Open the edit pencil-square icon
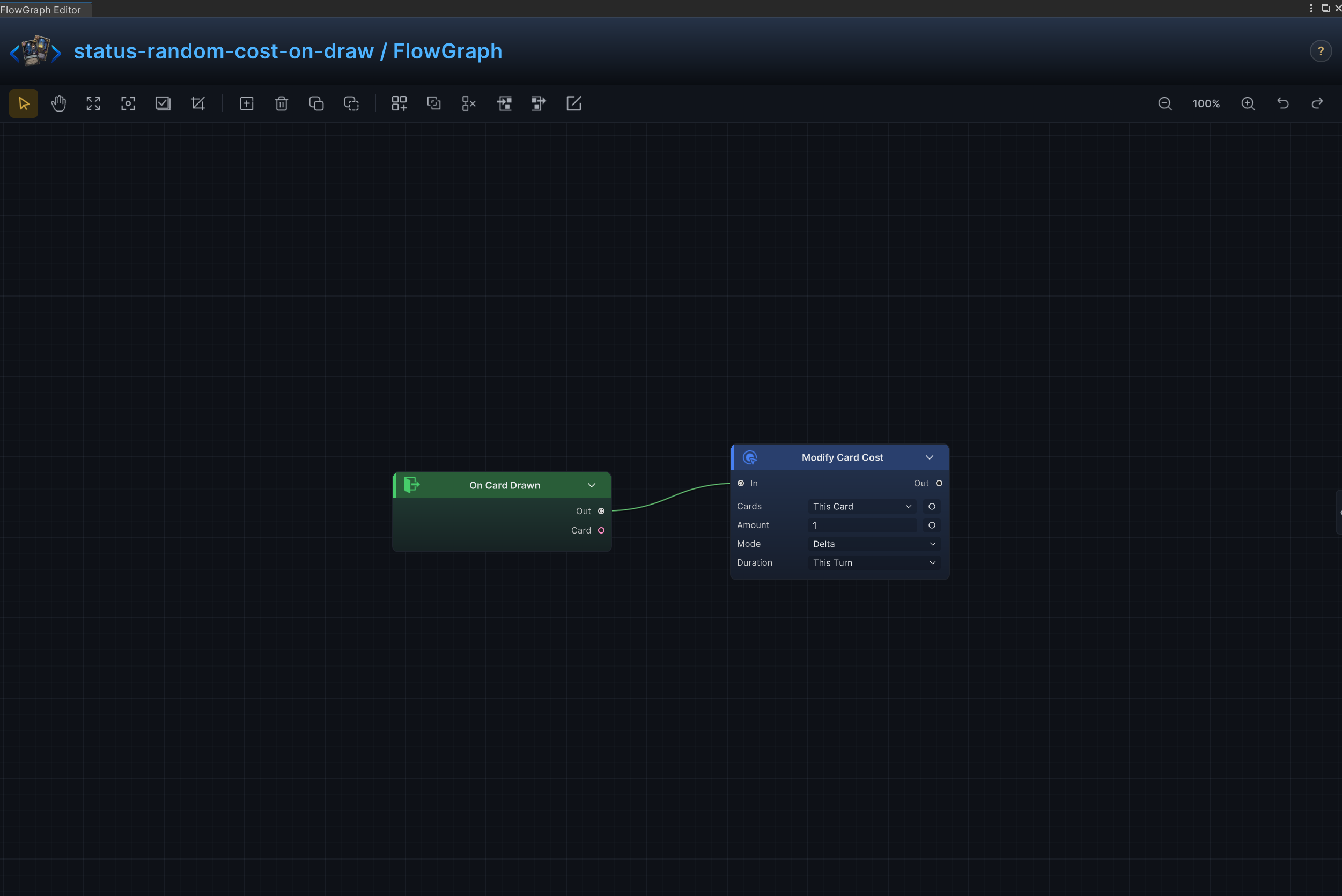 click(x=574, y=103)
